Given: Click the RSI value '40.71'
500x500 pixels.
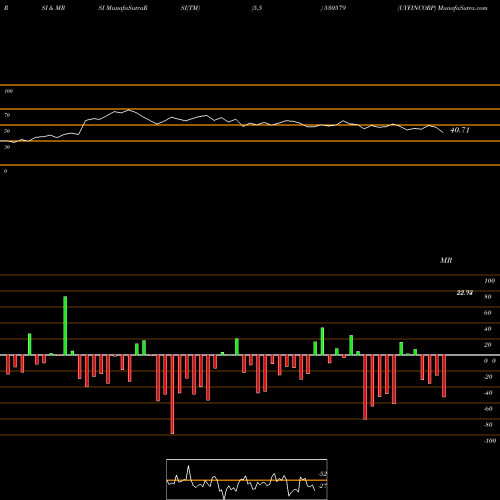Looking at the screenshot, I should tap(460, 130).
